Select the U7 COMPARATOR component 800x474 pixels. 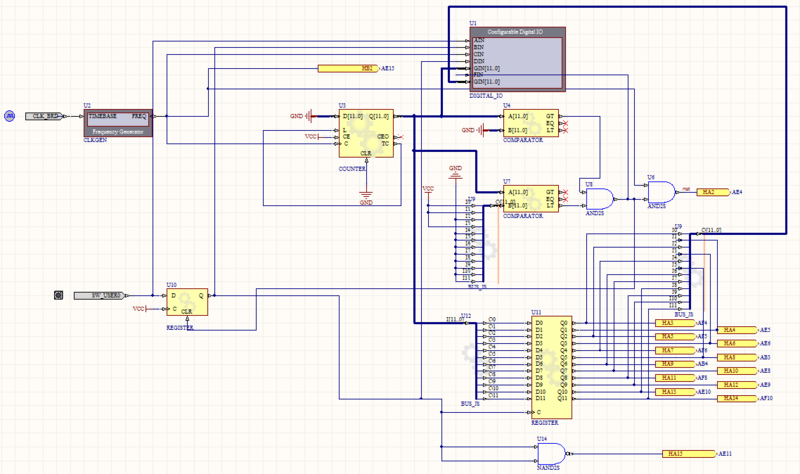point(531,198)
